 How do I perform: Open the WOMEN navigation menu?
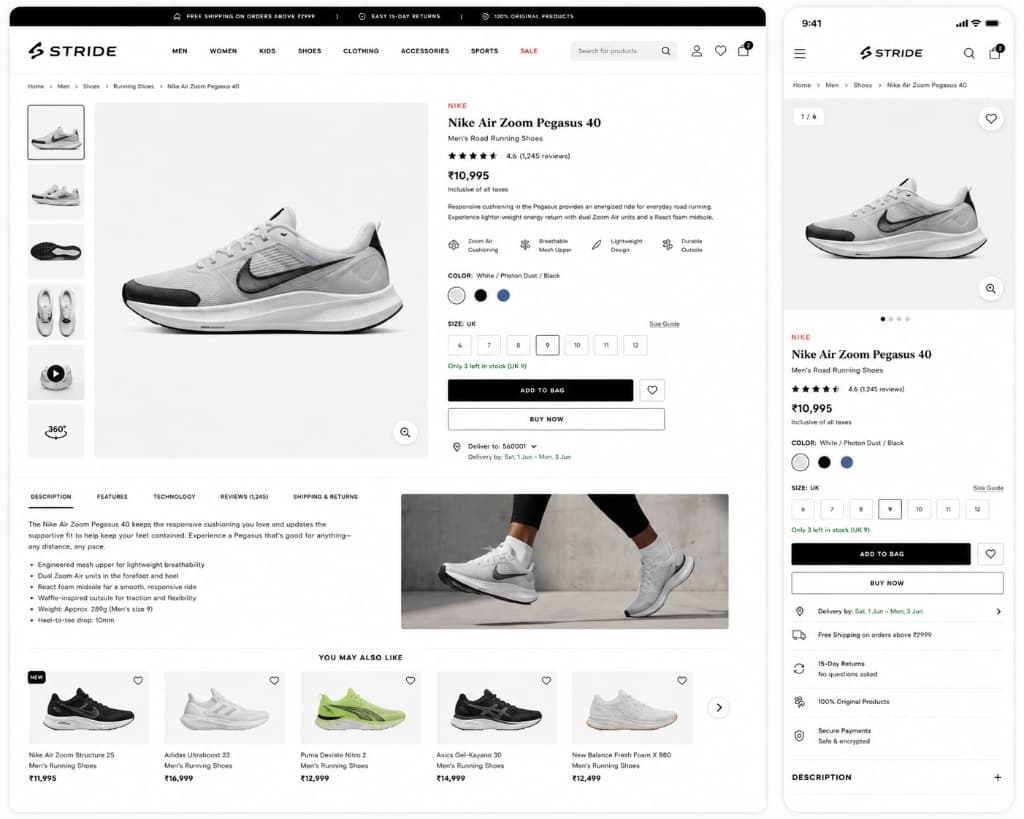click(223, 51)
